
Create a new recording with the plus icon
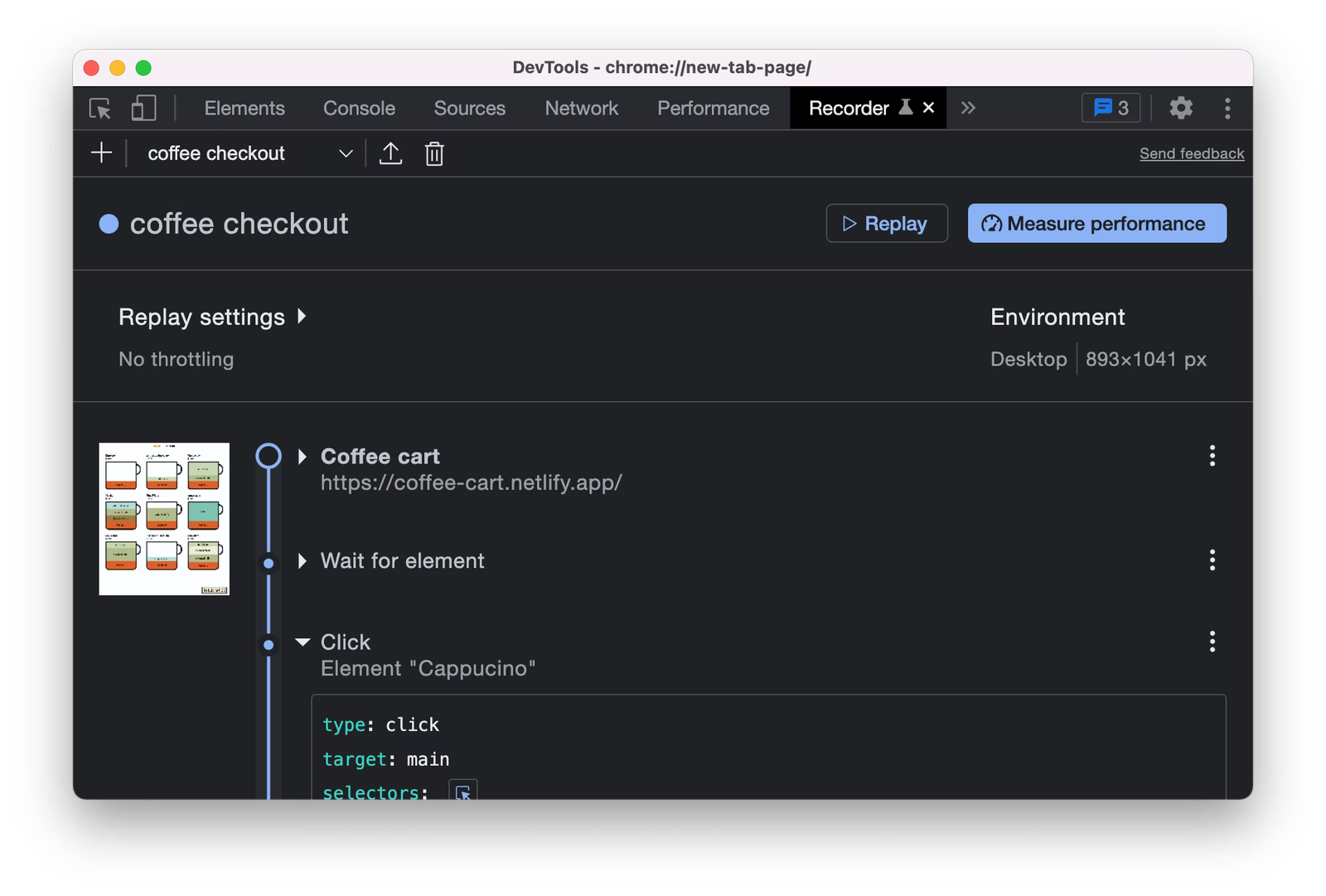(x=101, y=153)
